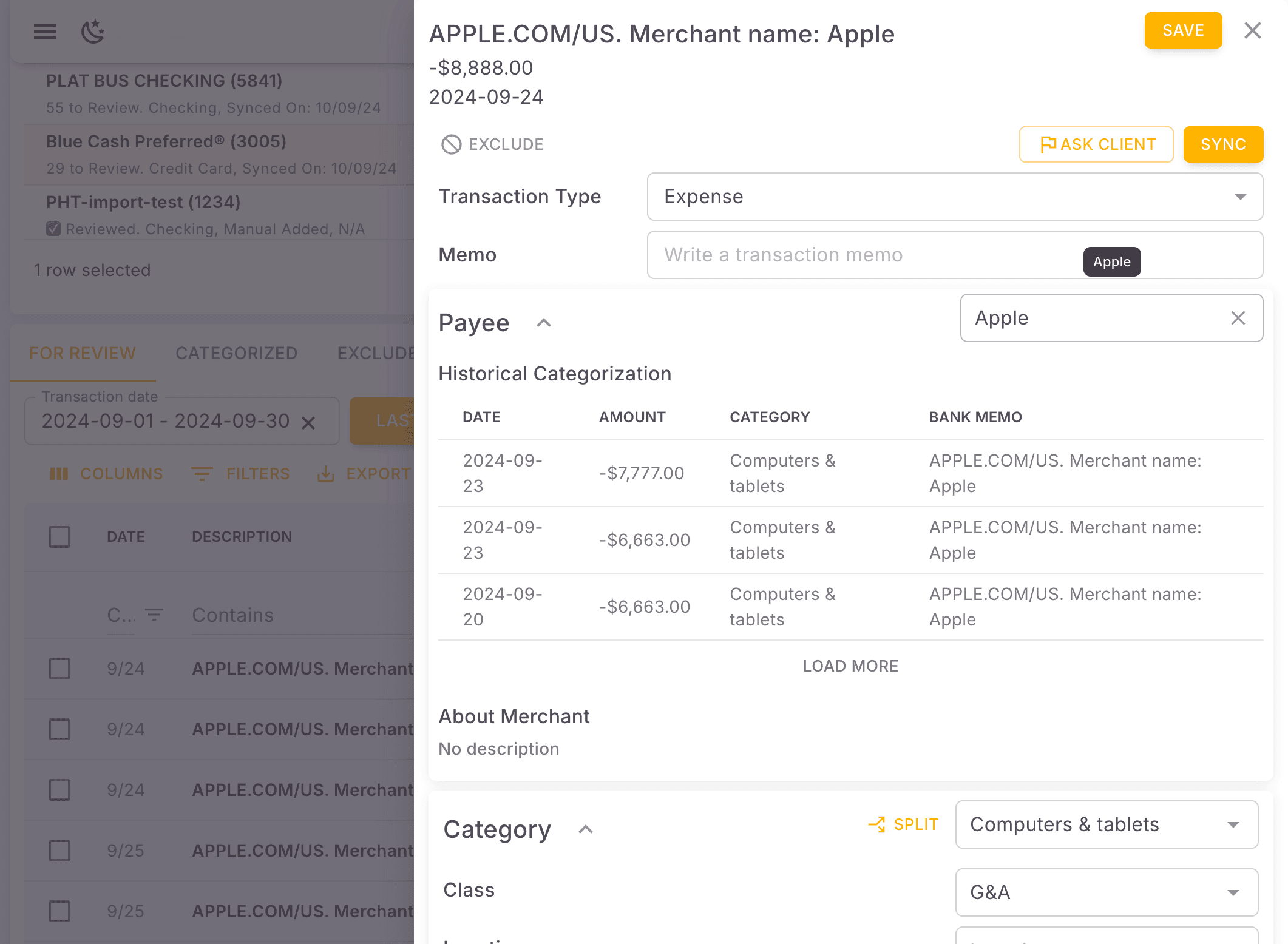Switch to the CATEGORIZED tab
Screen dimensions: 1288x944
pyautogui.click(x=236, y=353)
